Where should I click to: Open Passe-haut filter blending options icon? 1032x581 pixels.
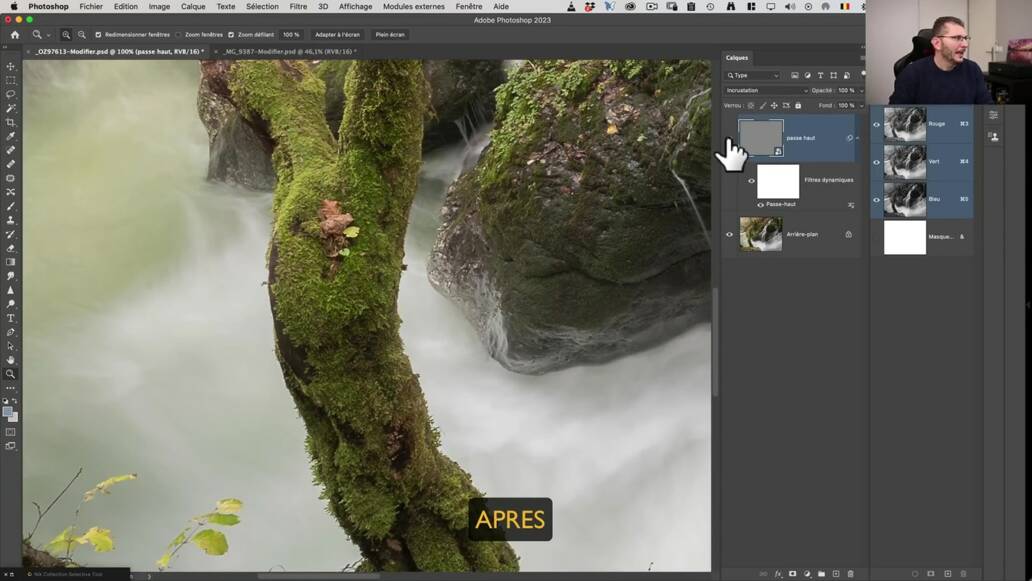click(850, 205)
